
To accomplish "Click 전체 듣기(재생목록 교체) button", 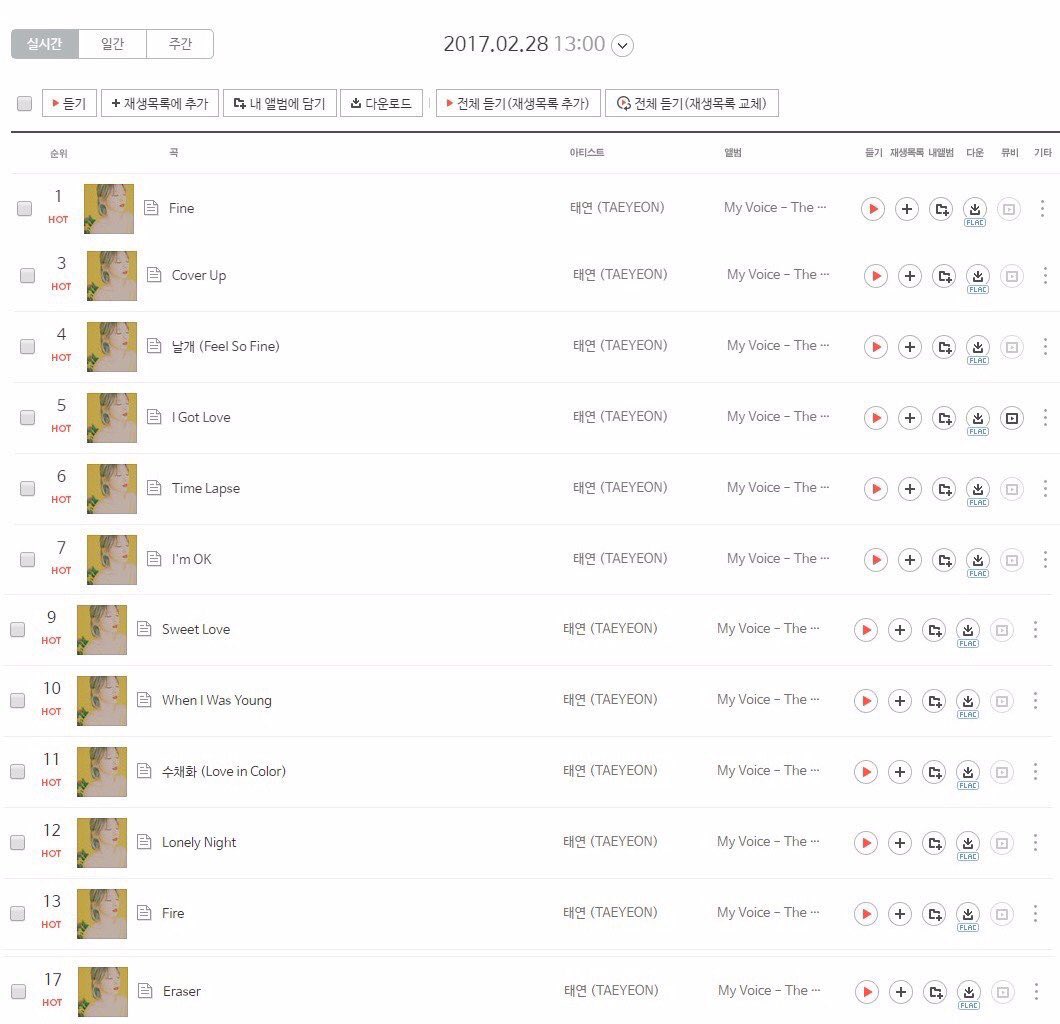I will click(x=692, y=103).
